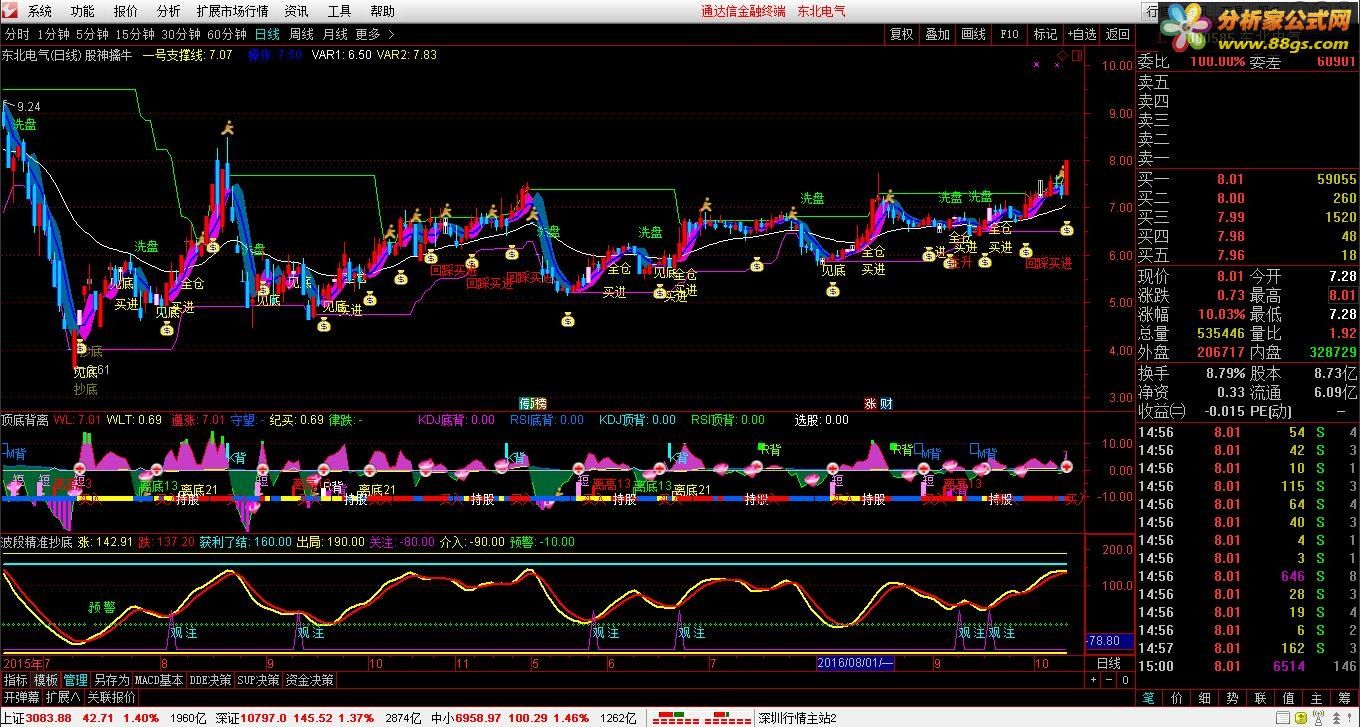
Task: Activate the 画线 drawing tool
Action: pos(973,34)
